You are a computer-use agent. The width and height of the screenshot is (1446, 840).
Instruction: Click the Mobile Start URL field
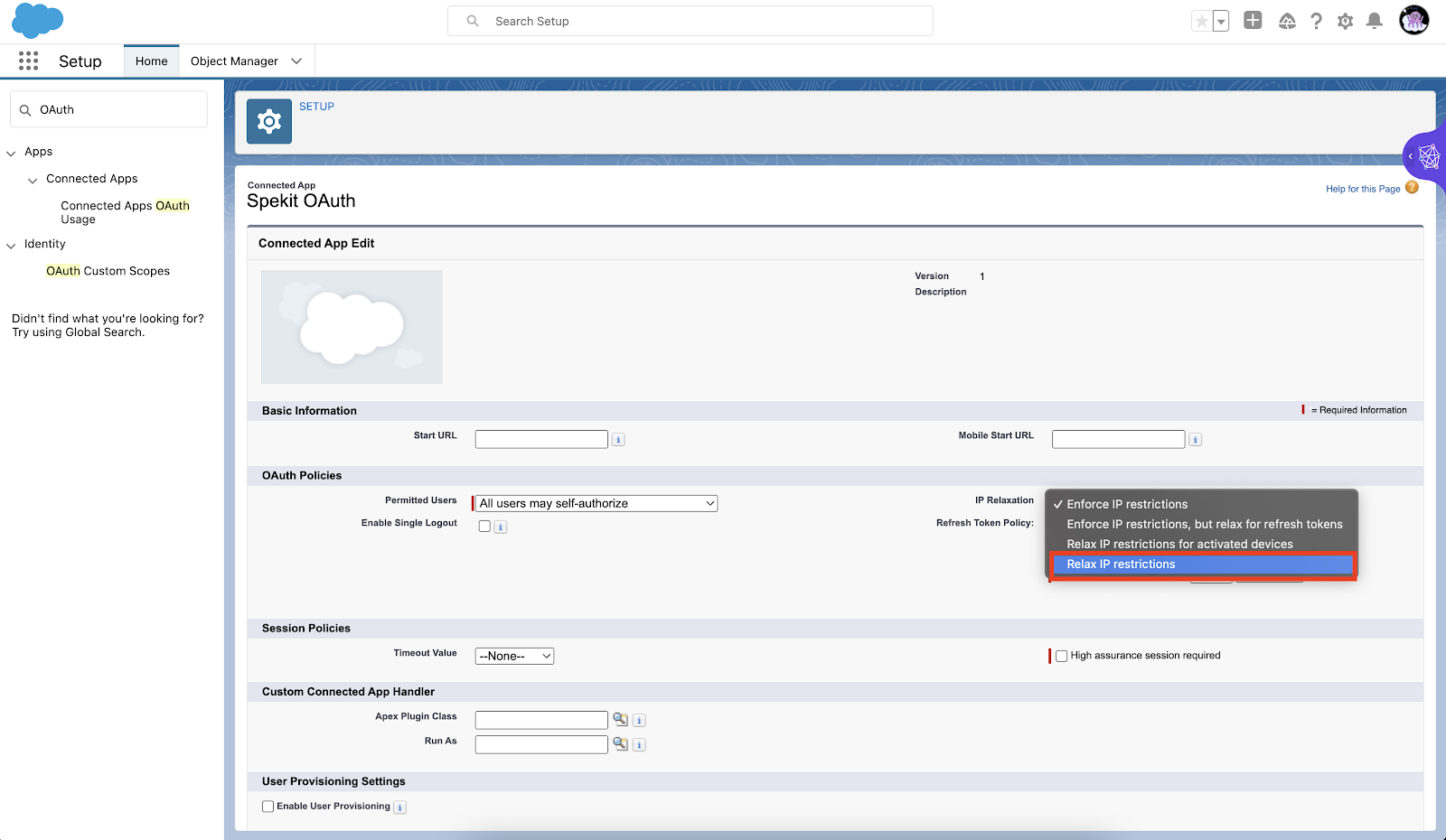pyautogui.click(x=1118, y=439)
